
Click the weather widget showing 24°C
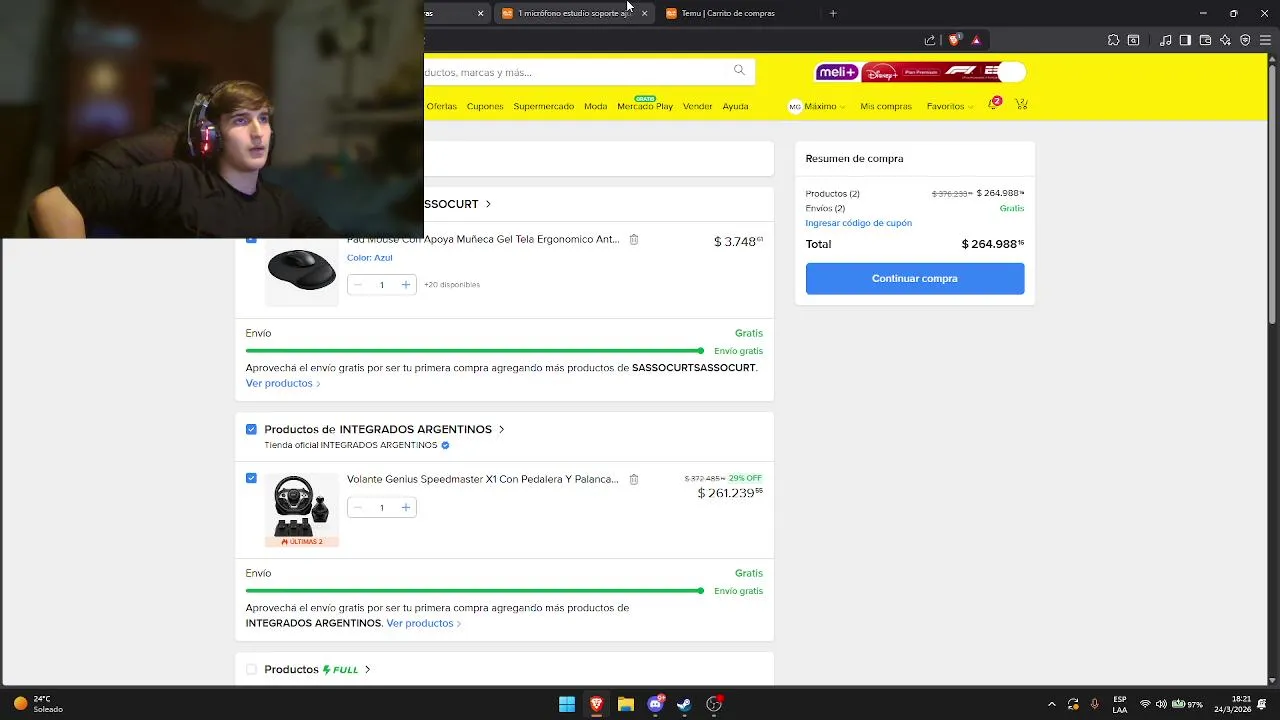click(x=38, y=704)
